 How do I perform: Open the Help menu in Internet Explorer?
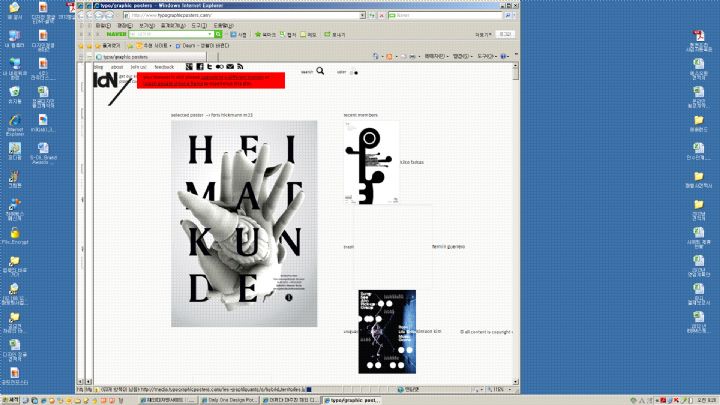[224, 26]
